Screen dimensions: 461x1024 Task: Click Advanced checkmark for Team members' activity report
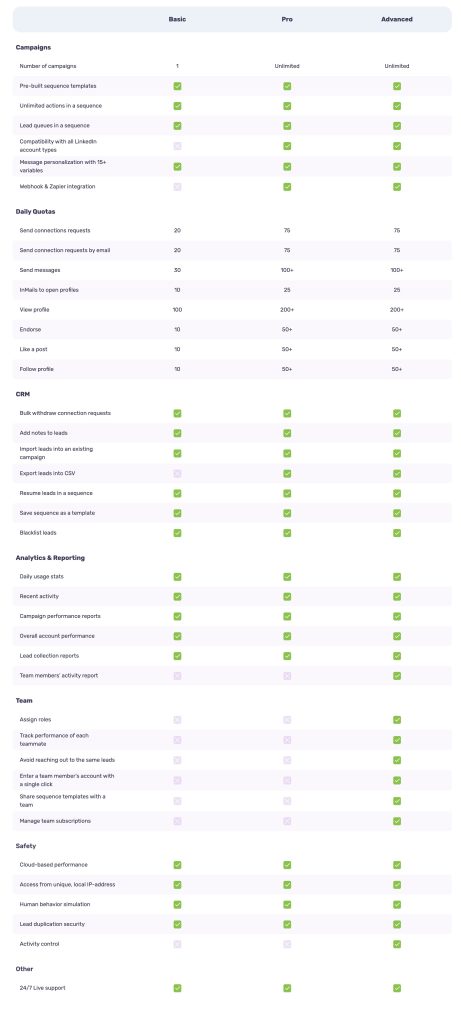[x=396, y=676]
